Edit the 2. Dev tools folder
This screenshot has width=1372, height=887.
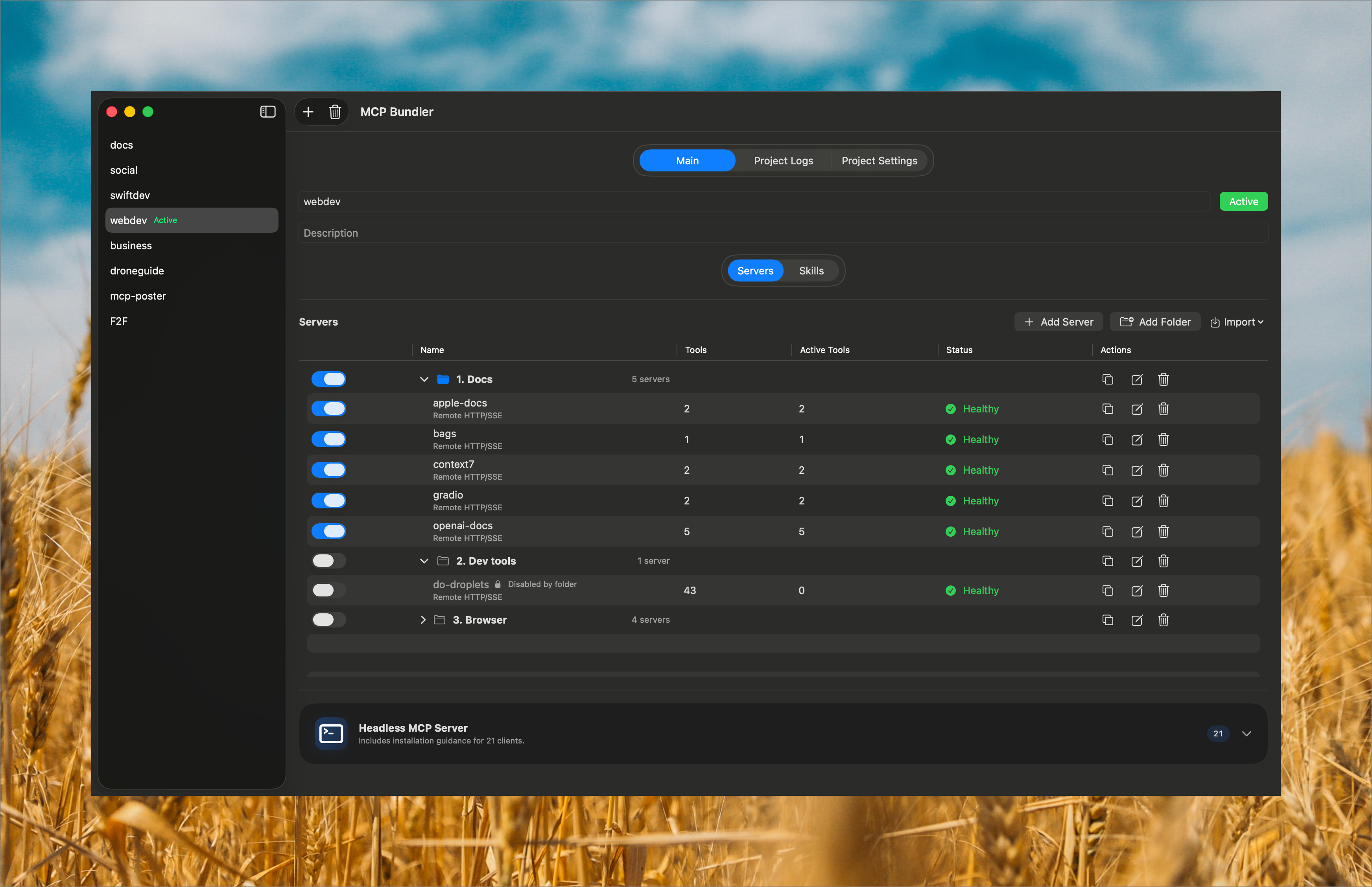[x=1137, y=561]
